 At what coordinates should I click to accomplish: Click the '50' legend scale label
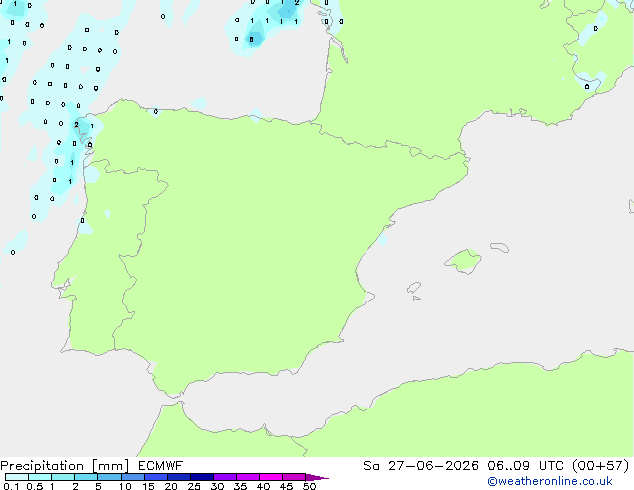click(x=309, y=486)
